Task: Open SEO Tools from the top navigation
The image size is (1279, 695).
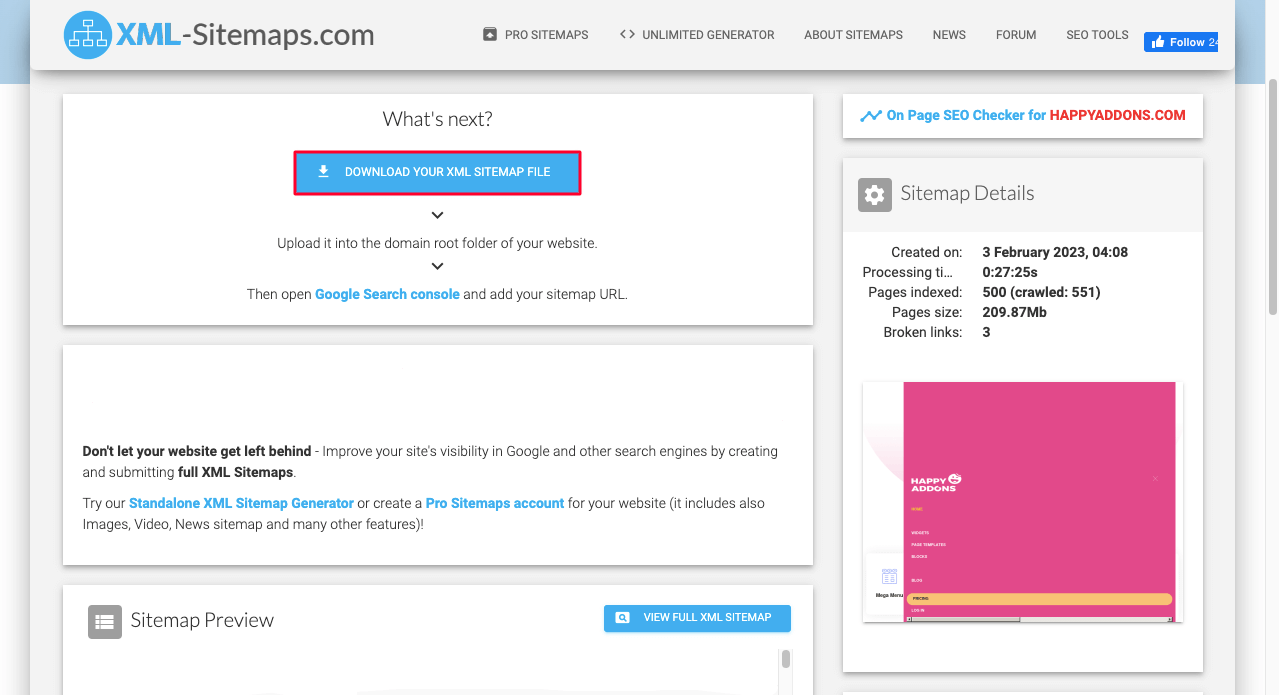Action: coord(1096,35)
